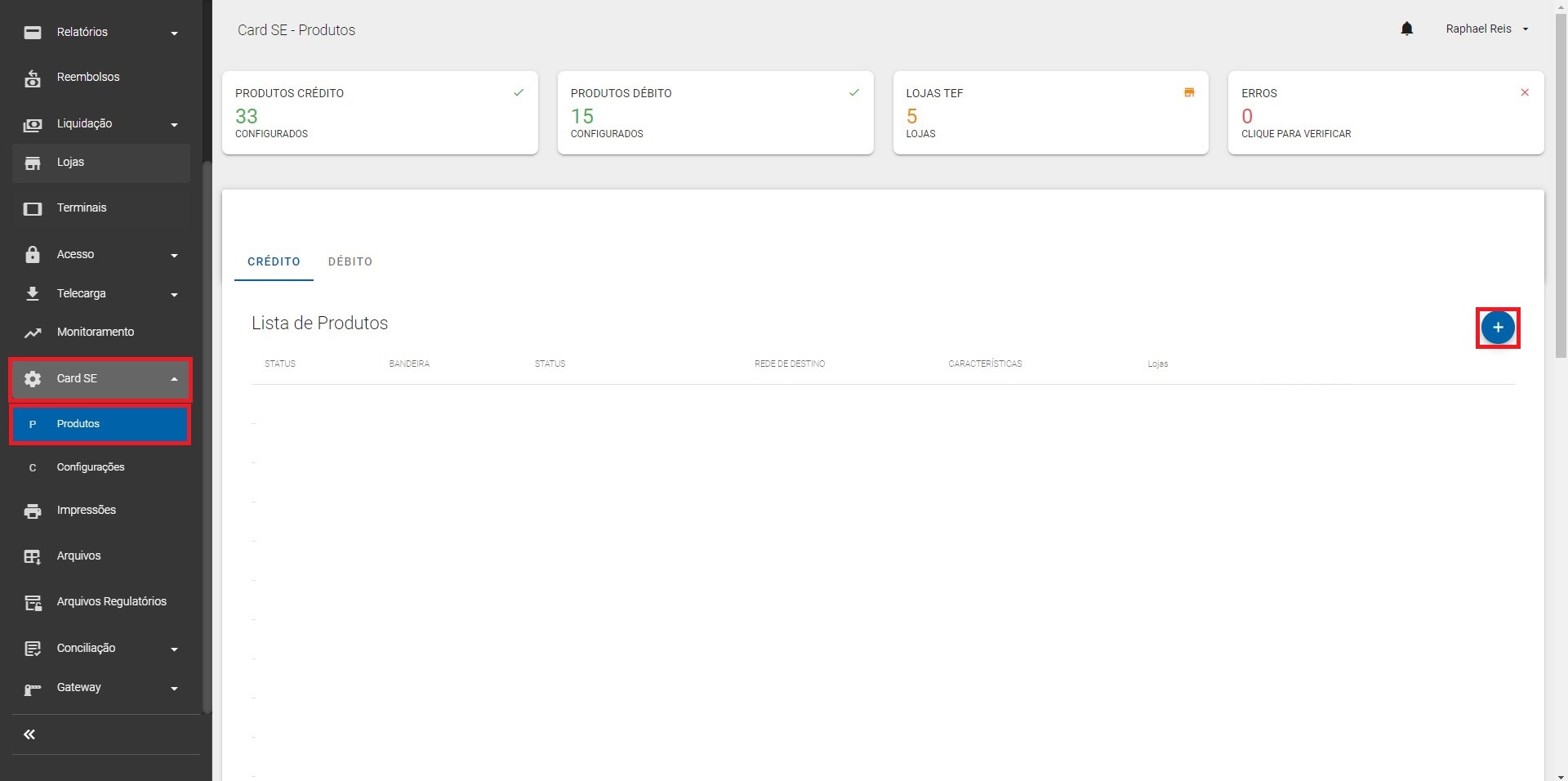
Task: Click the Lojas store icon
Action: click(x=33, y=163)
